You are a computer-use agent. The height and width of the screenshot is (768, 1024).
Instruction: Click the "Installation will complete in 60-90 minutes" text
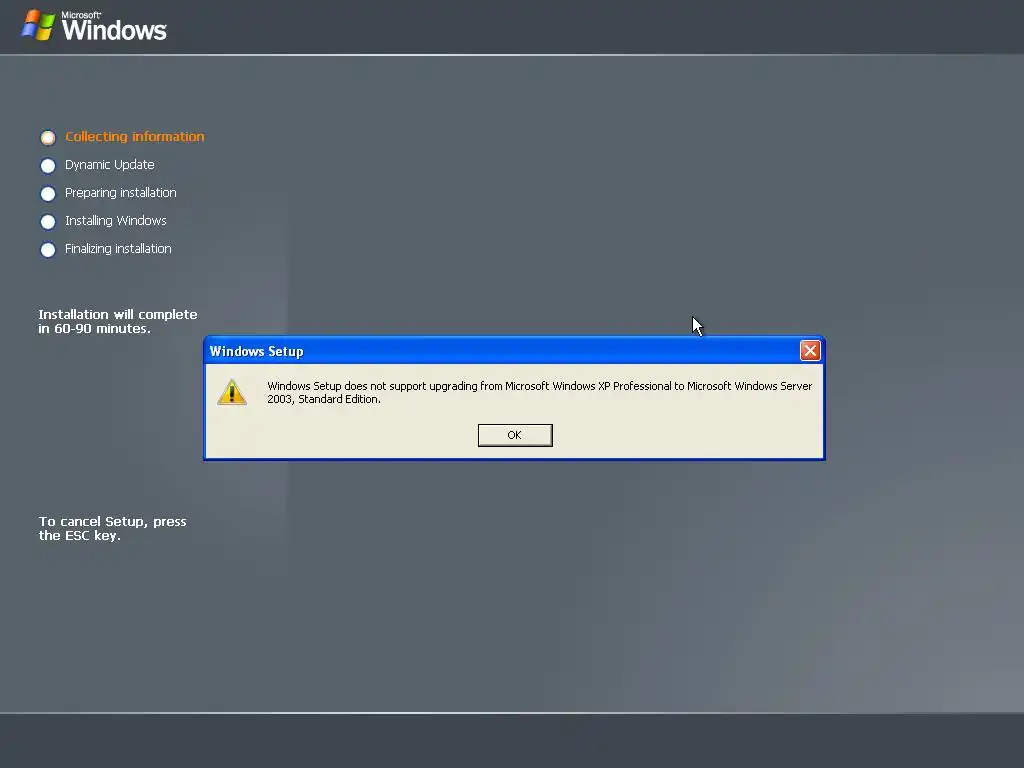[118, 321]
